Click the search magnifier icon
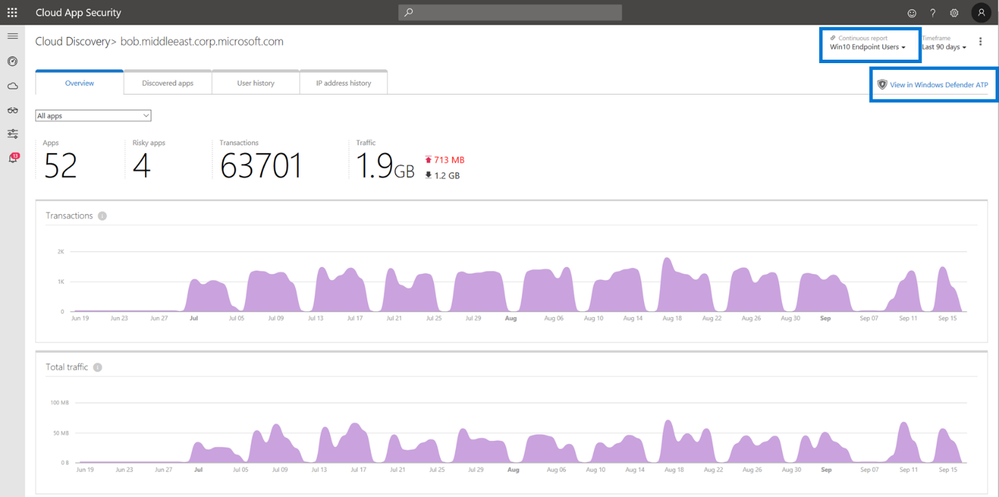 point(408,12)
